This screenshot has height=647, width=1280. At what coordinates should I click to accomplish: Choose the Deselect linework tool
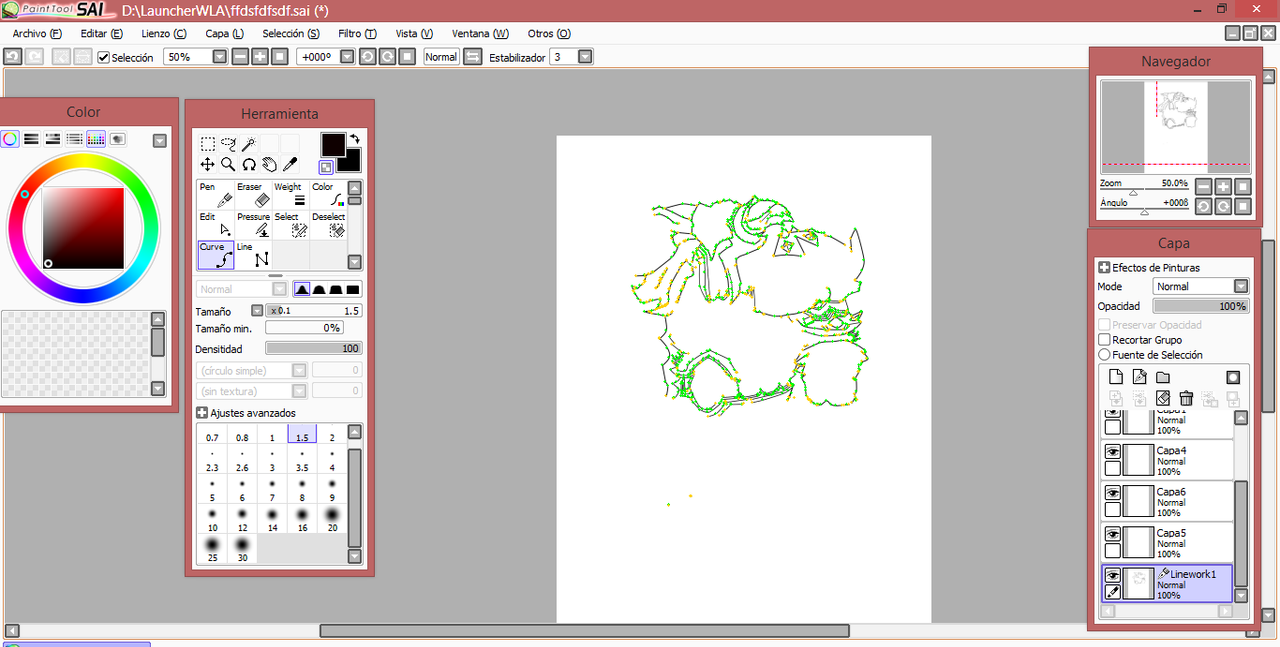click(328, 225)
